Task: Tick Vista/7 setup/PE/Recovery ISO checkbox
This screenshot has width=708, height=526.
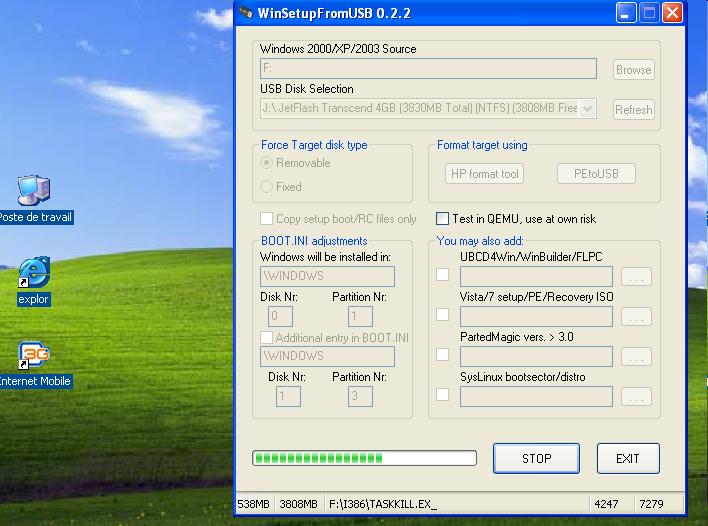Action: click(442, 315)
